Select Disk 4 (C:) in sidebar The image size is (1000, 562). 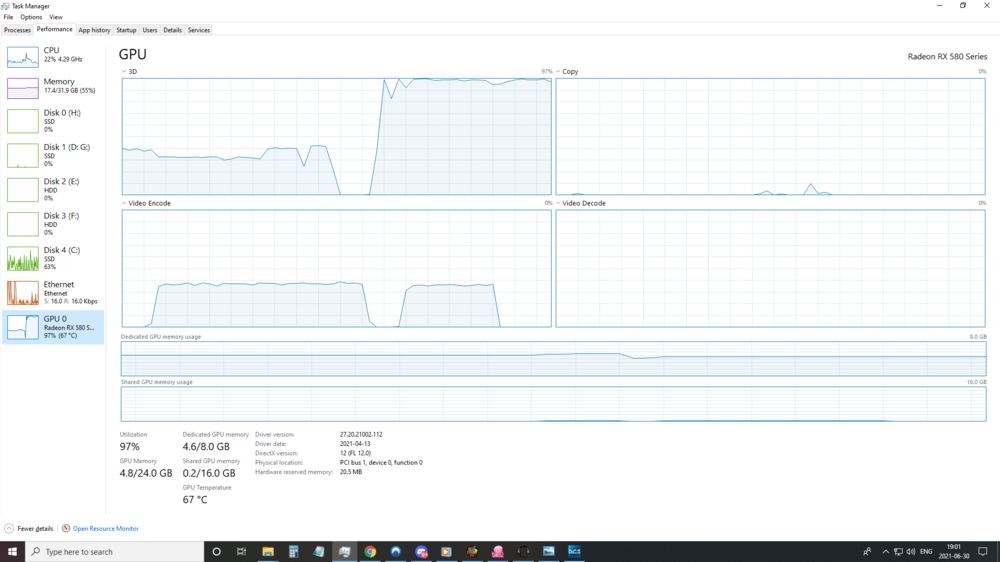coord(53,259)
